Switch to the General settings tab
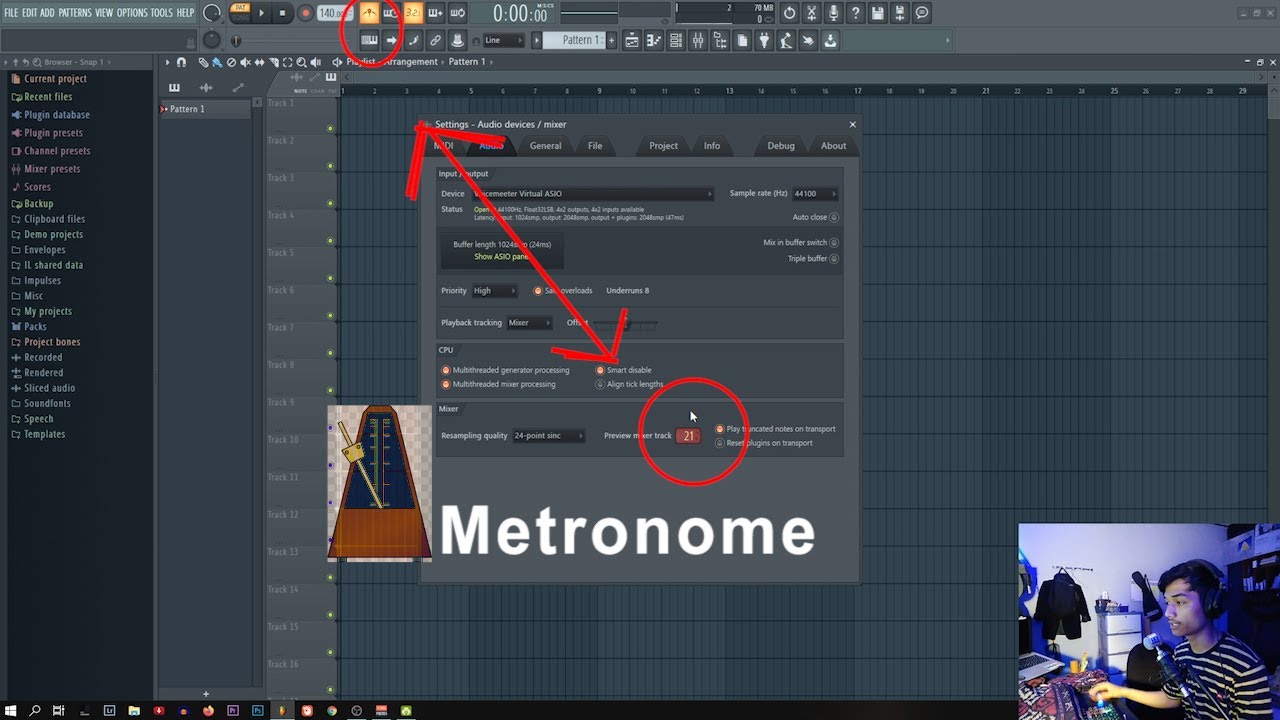This screenshot has width=1280, height=720. coord(545,146)
